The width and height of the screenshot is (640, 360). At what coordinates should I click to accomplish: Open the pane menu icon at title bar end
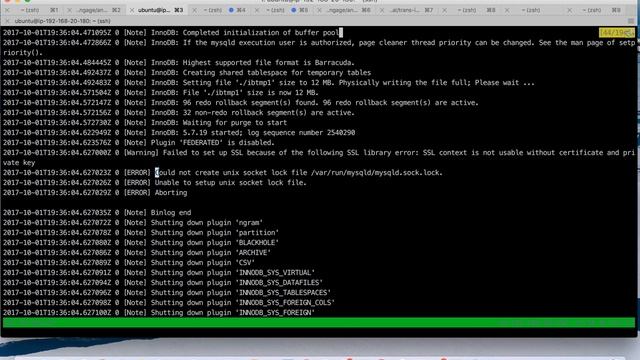(631, 21)
